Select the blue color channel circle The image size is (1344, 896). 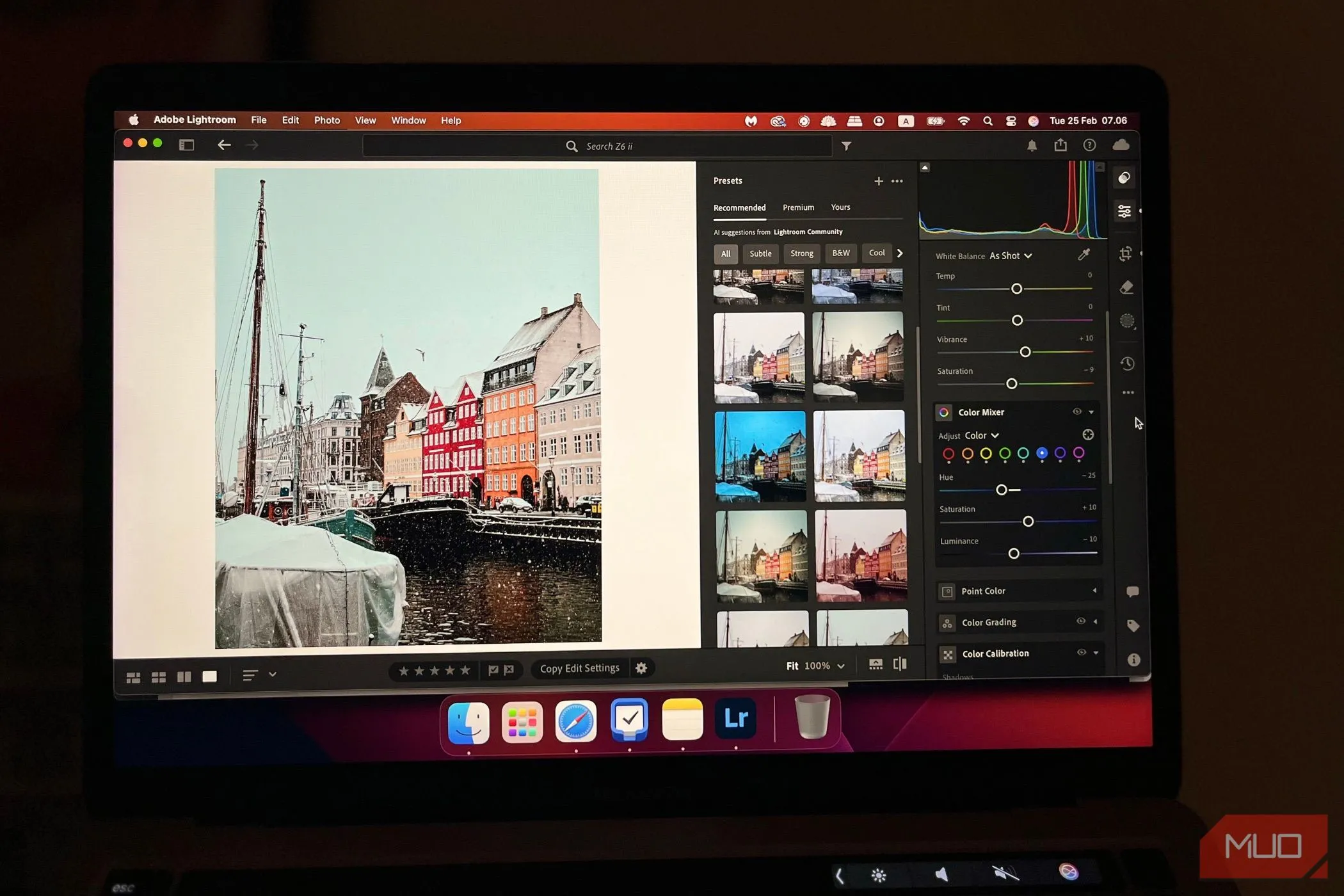(1041, 453)
